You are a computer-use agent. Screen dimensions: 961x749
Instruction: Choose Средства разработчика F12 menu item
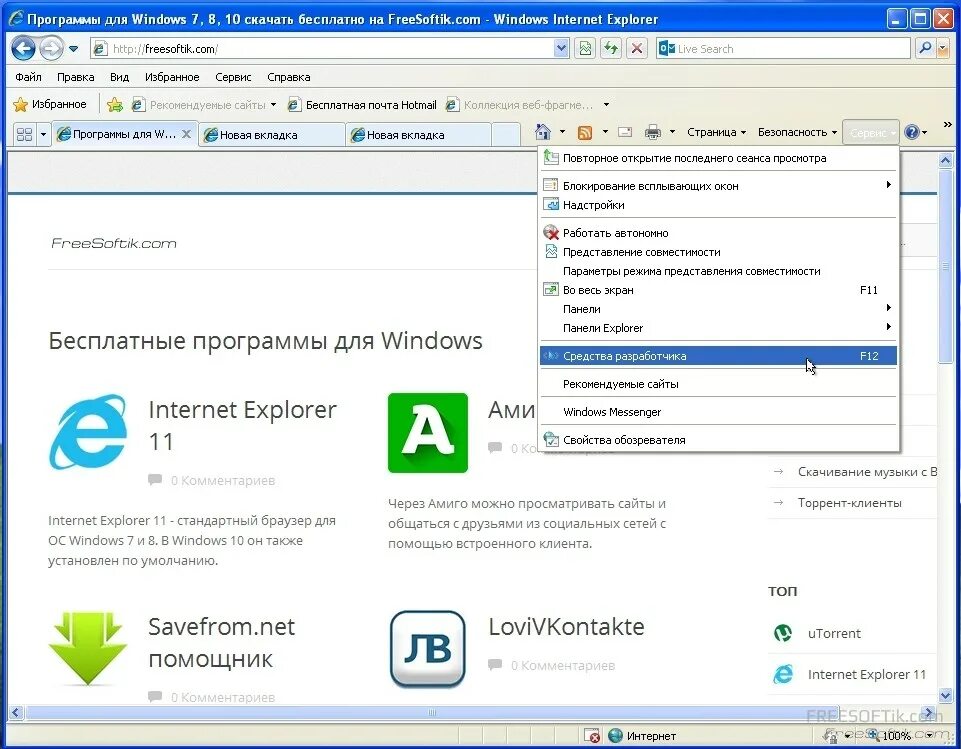pos(718,356)
